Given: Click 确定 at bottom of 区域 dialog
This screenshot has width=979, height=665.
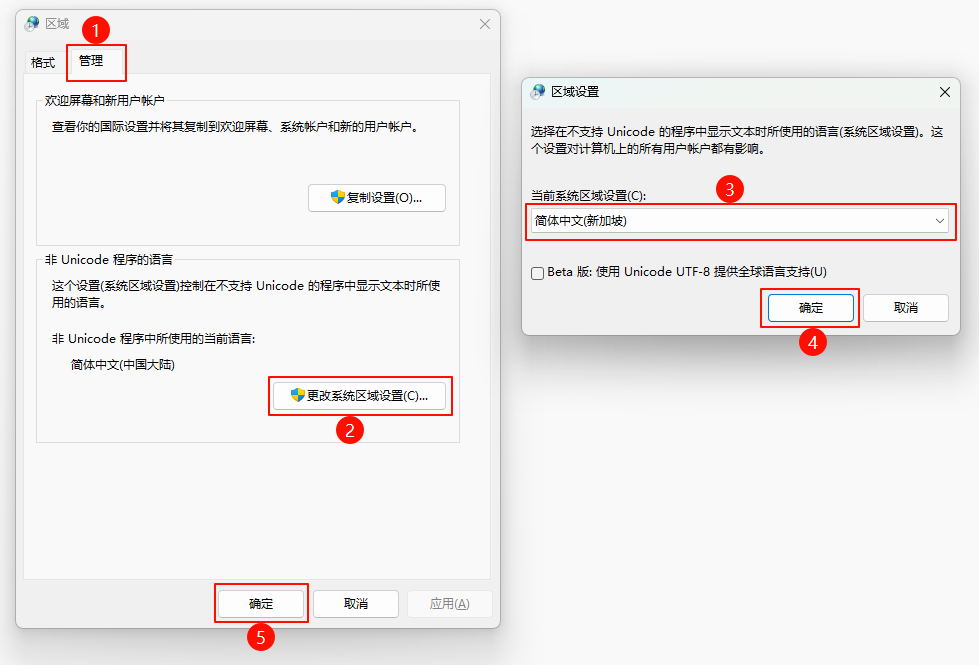Looking at the screenshot, I should (x=261, y=604).
